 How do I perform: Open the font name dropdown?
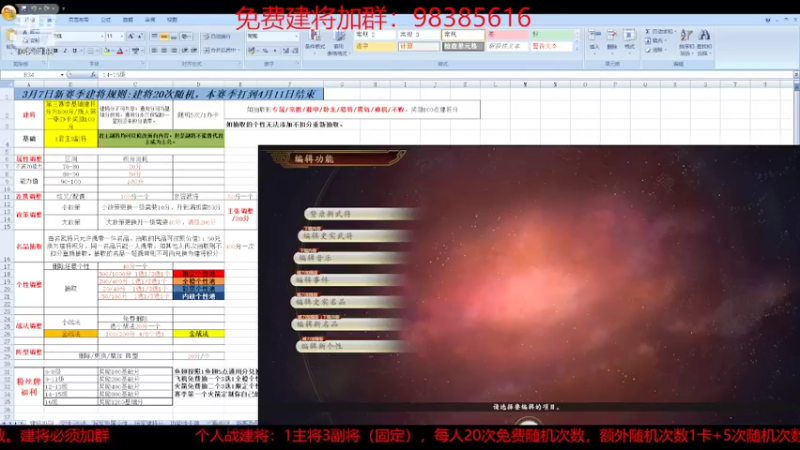click(x=102, y=36)
